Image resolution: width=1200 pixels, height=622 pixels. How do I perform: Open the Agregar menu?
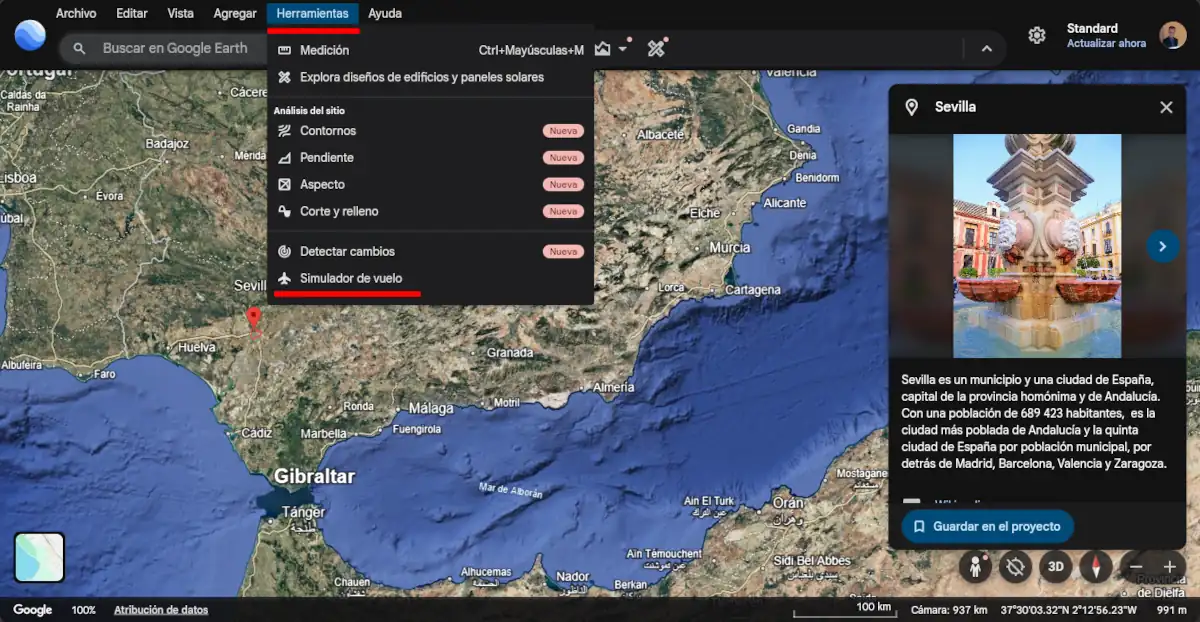235,13
